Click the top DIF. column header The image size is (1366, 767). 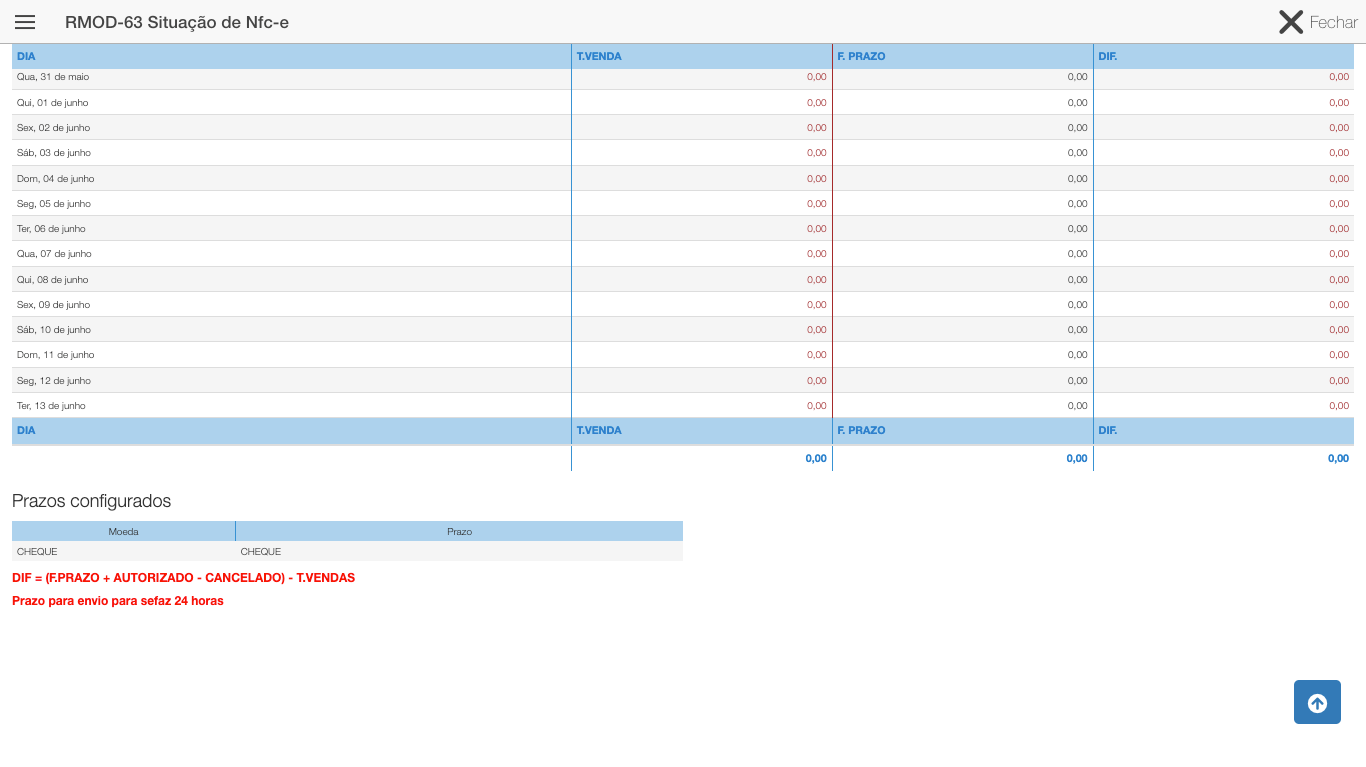(1107, 57)
